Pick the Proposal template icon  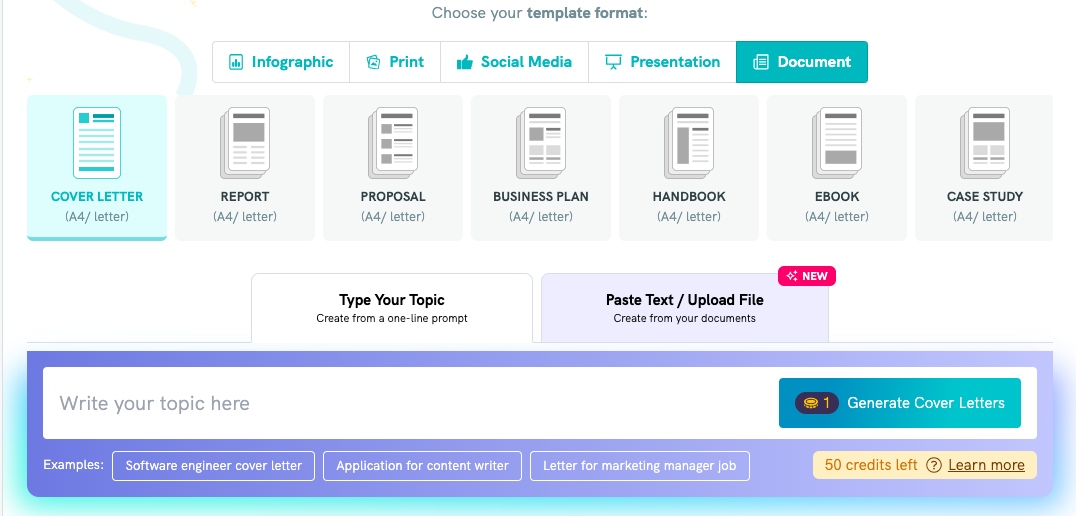393,143
